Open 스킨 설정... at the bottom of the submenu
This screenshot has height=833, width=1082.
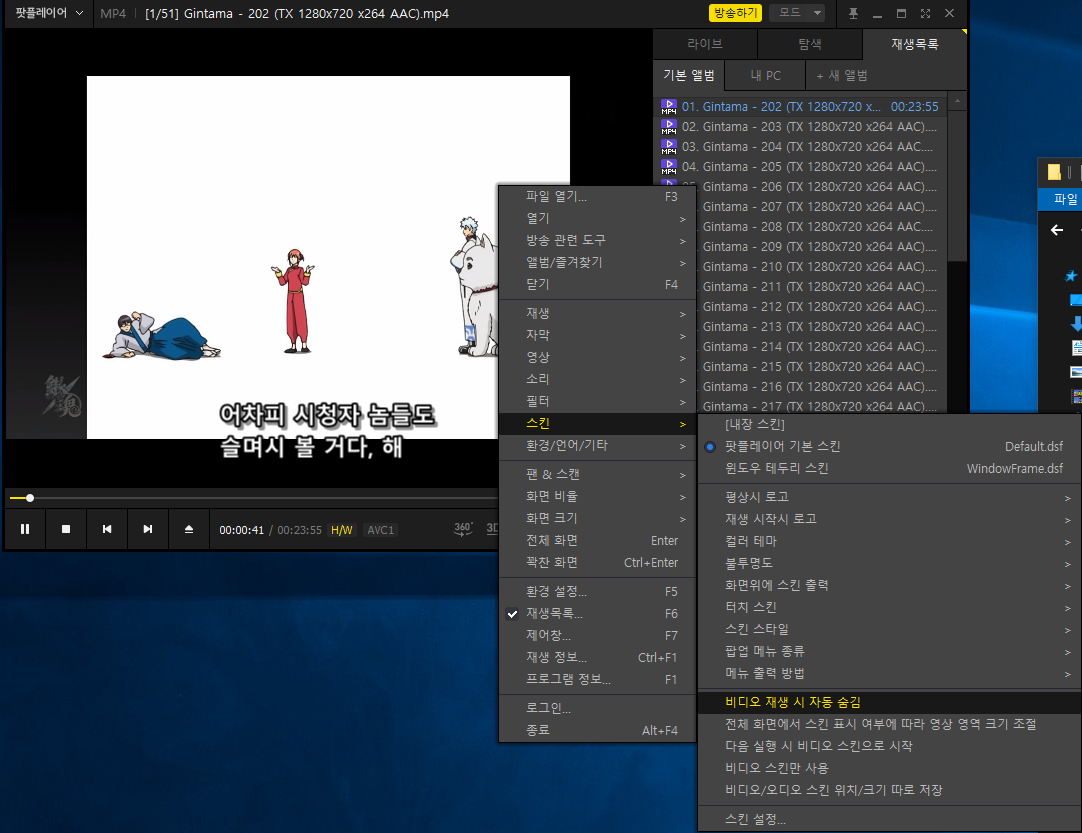pos(889,819)
